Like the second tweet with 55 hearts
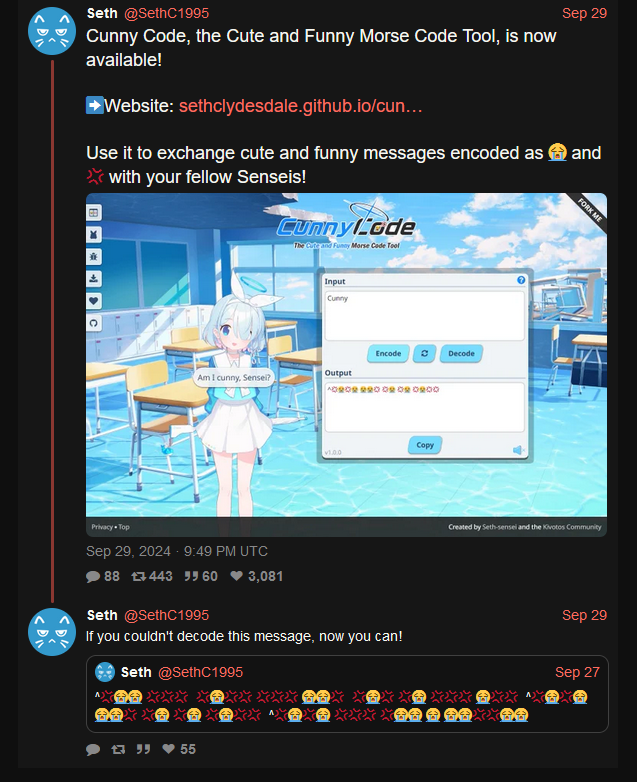637x782 pixels. (x=169, y=749)
